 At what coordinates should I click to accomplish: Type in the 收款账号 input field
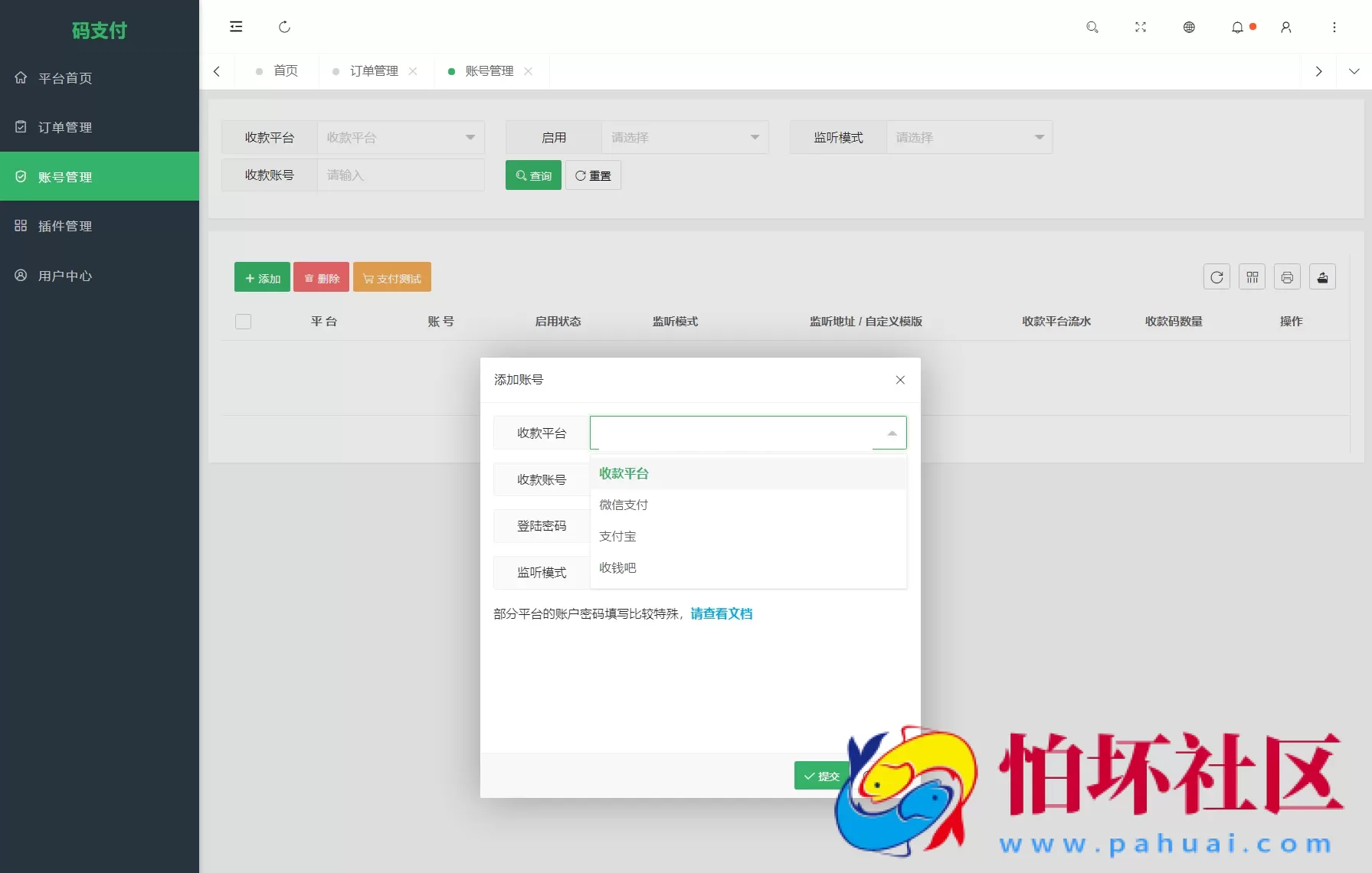point(747,479)
